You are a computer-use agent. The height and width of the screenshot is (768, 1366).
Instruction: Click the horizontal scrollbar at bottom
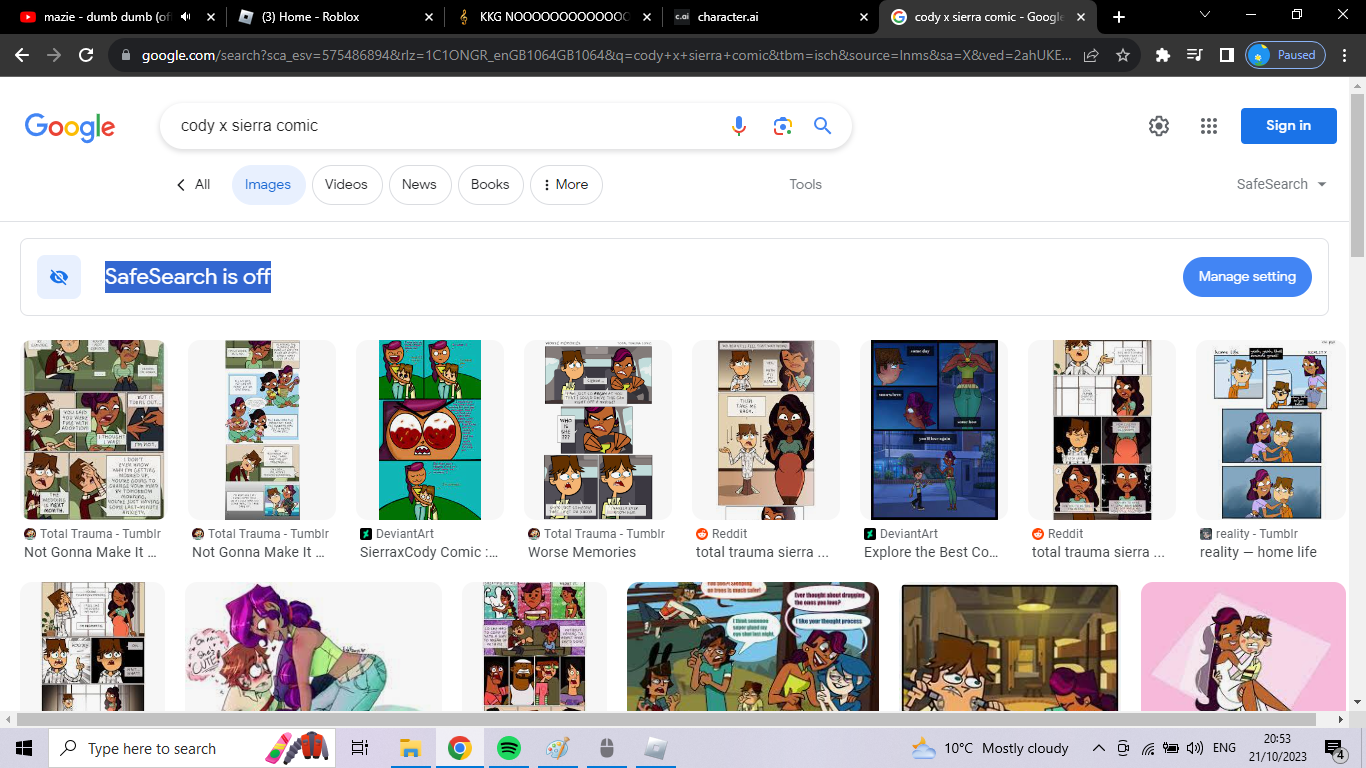point(668,719)
